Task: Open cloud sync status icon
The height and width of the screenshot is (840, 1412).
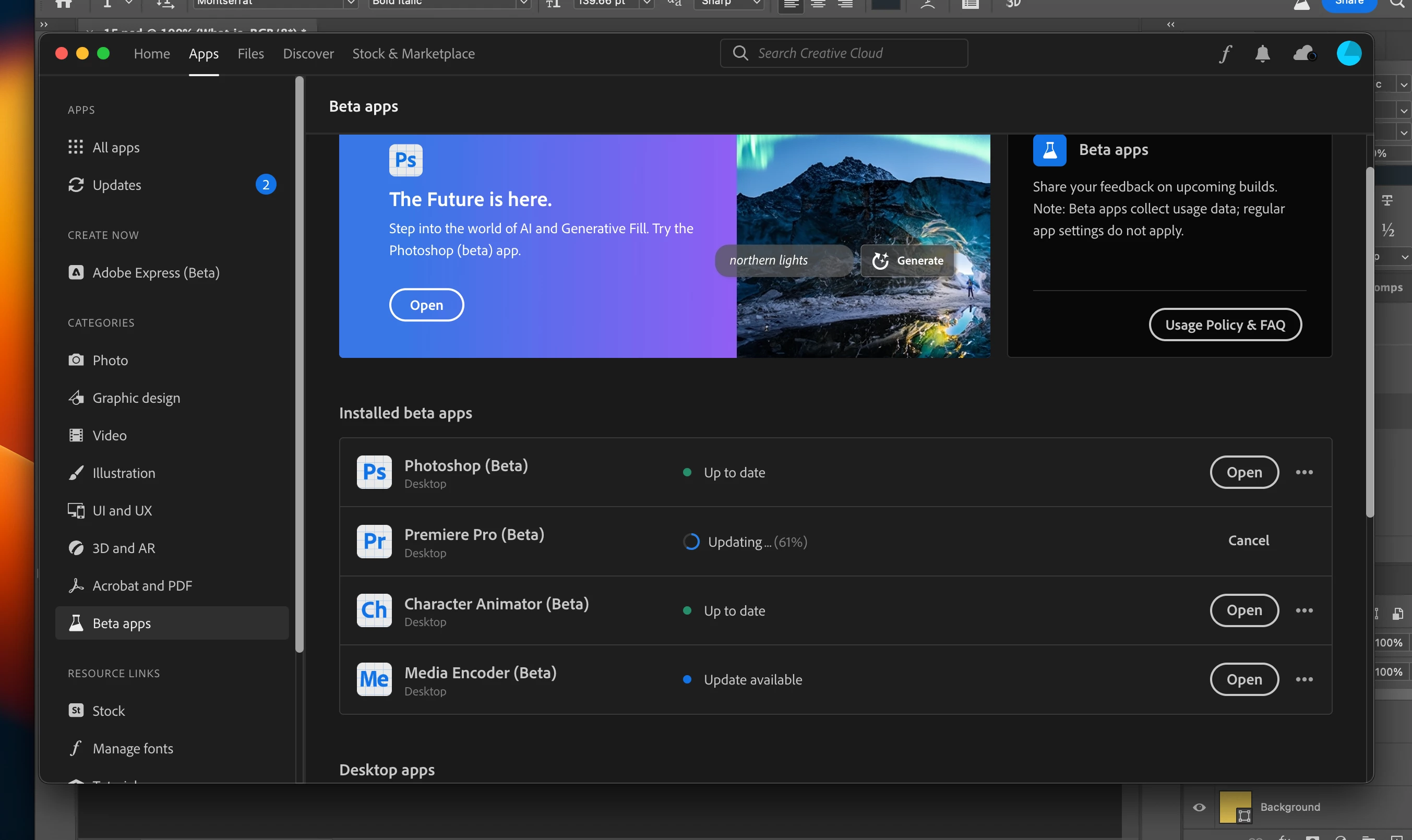Action: click(1305, 54)
